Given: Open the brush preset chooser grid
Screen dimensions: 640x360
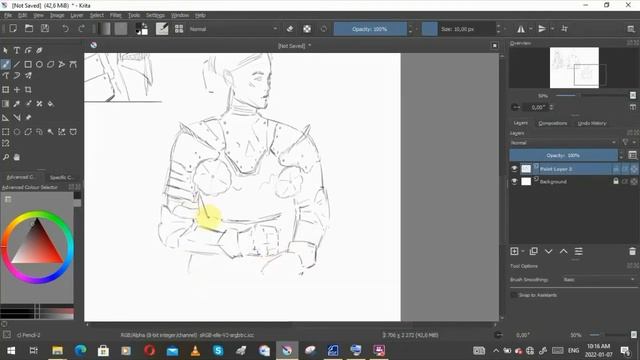Looking at the screenshot, I should (x=179, y=29).
